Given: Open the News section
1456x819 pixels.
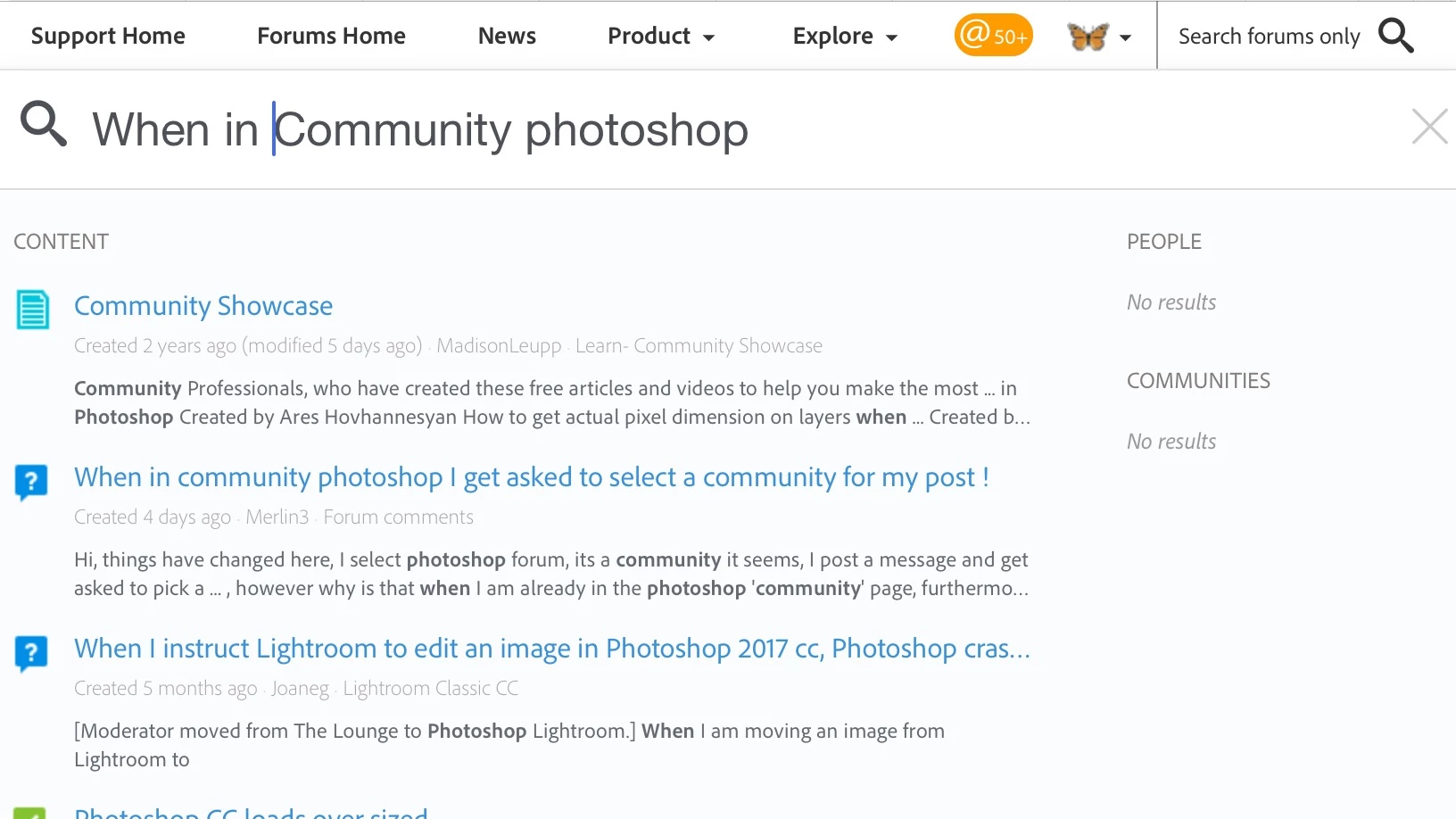Looking at the screenshot, I should [507, 36].
